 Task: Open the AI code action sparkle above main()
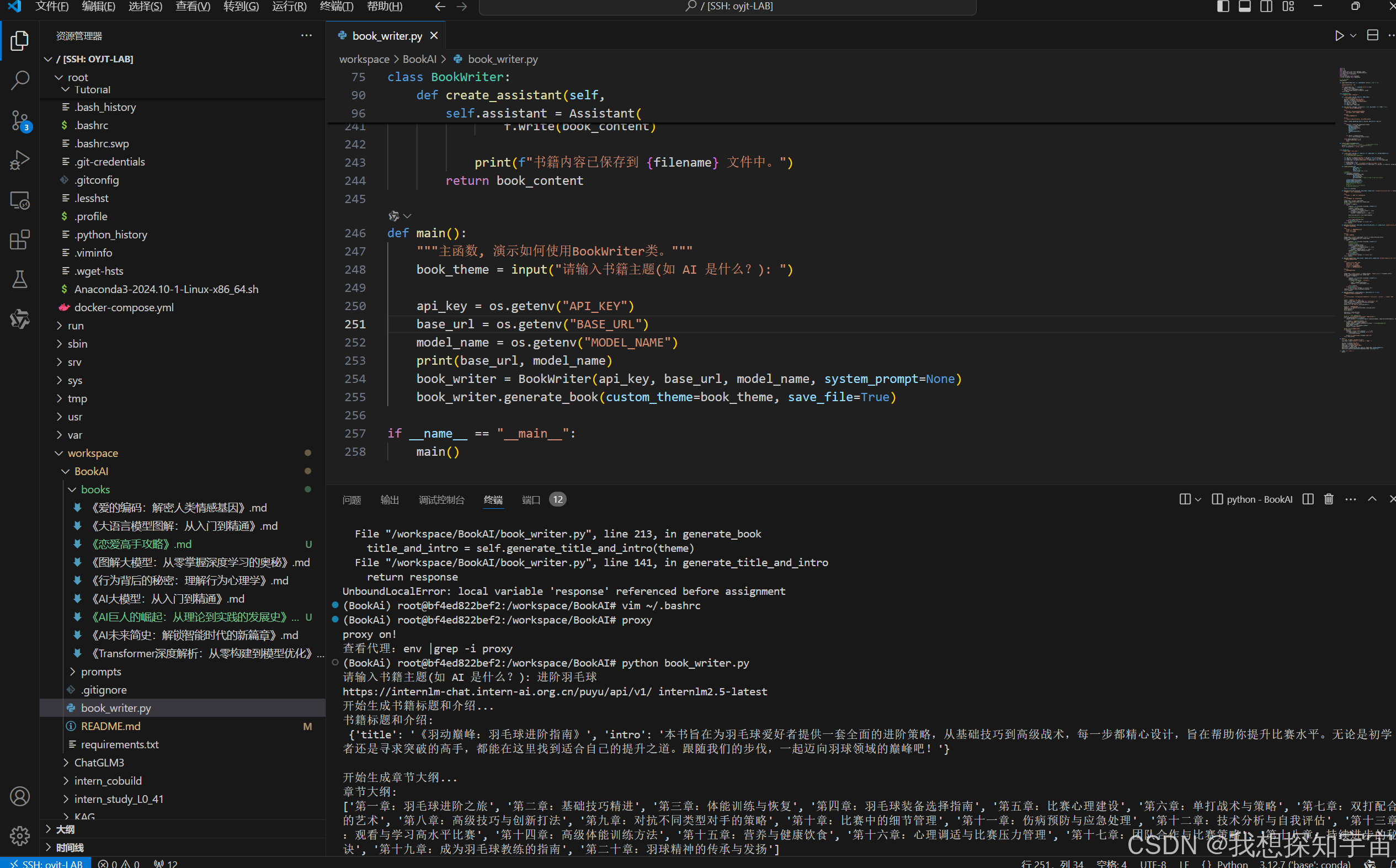click(394, 216)
